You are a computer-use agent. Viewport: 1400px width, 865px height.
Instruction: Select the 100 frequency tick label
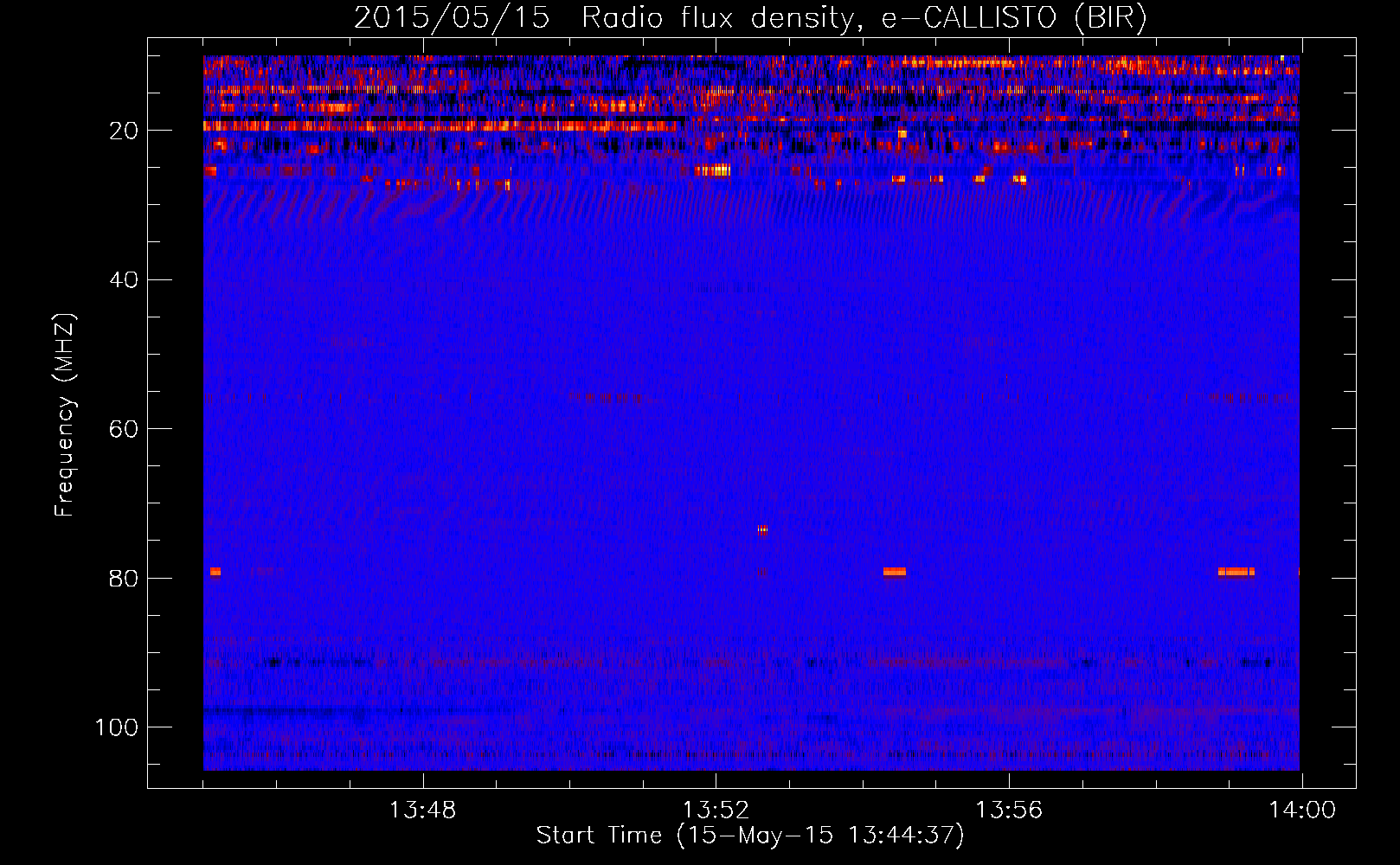[x=117, y=727]
